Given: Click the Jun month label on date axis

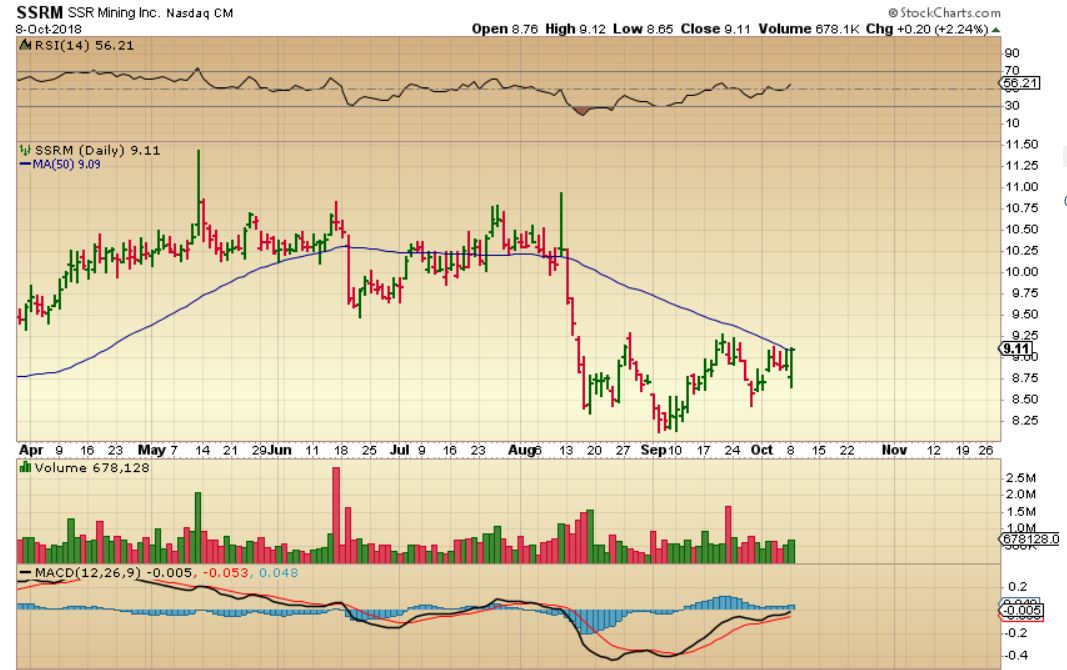Looking at the screenshot, I should (x=280, y=450).
